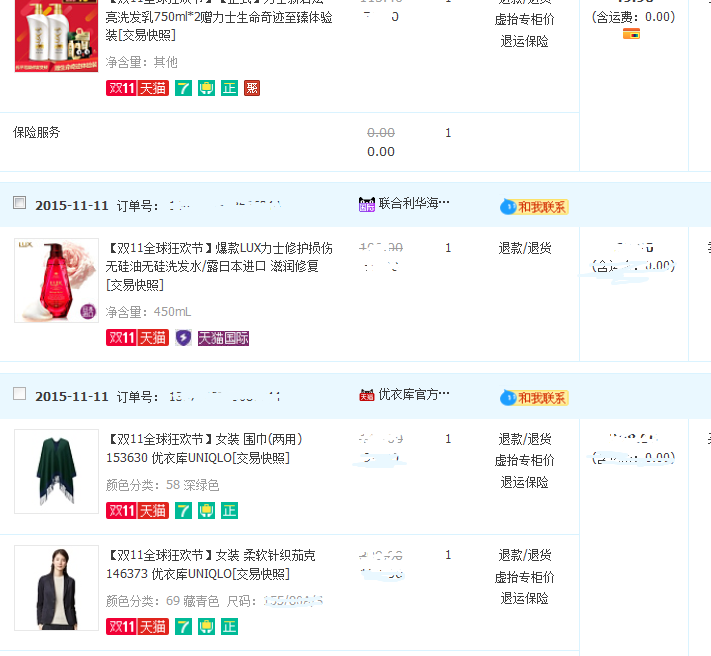Click the 颜色分类：58 深绿色 text

[x=162, y=485]
